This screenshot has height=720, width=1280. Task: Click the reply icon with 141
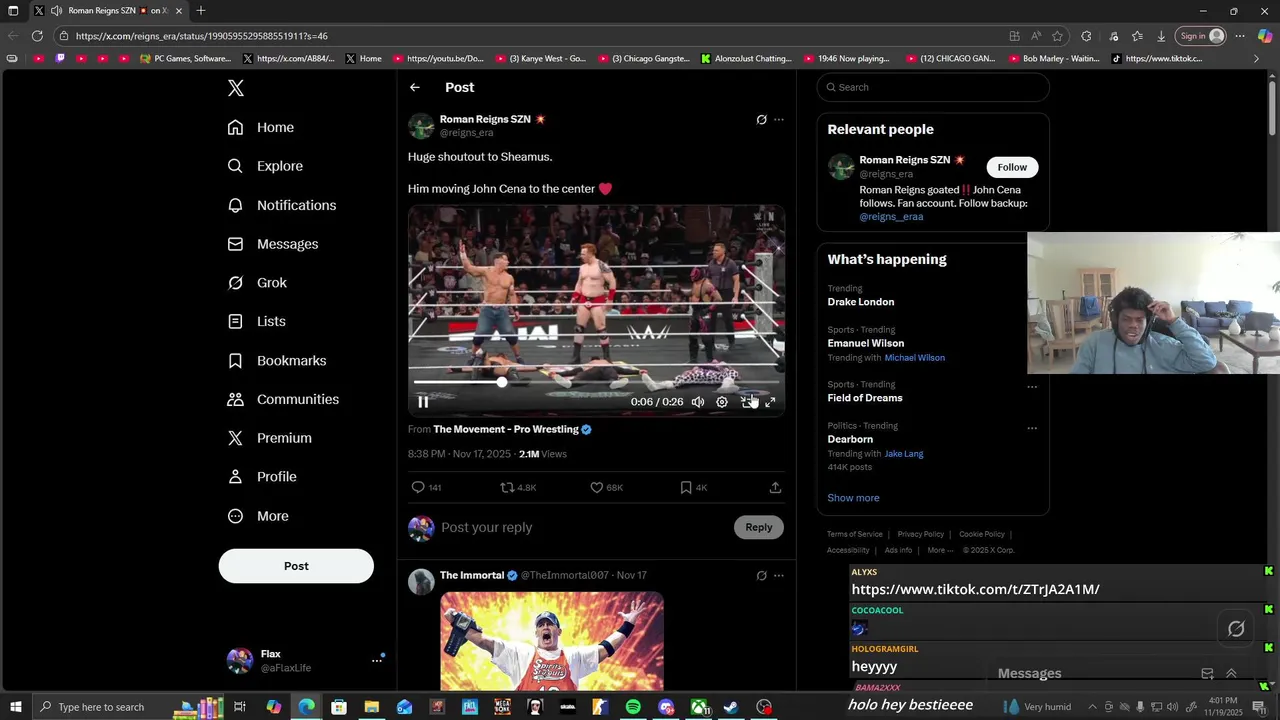tap(418, 488)
